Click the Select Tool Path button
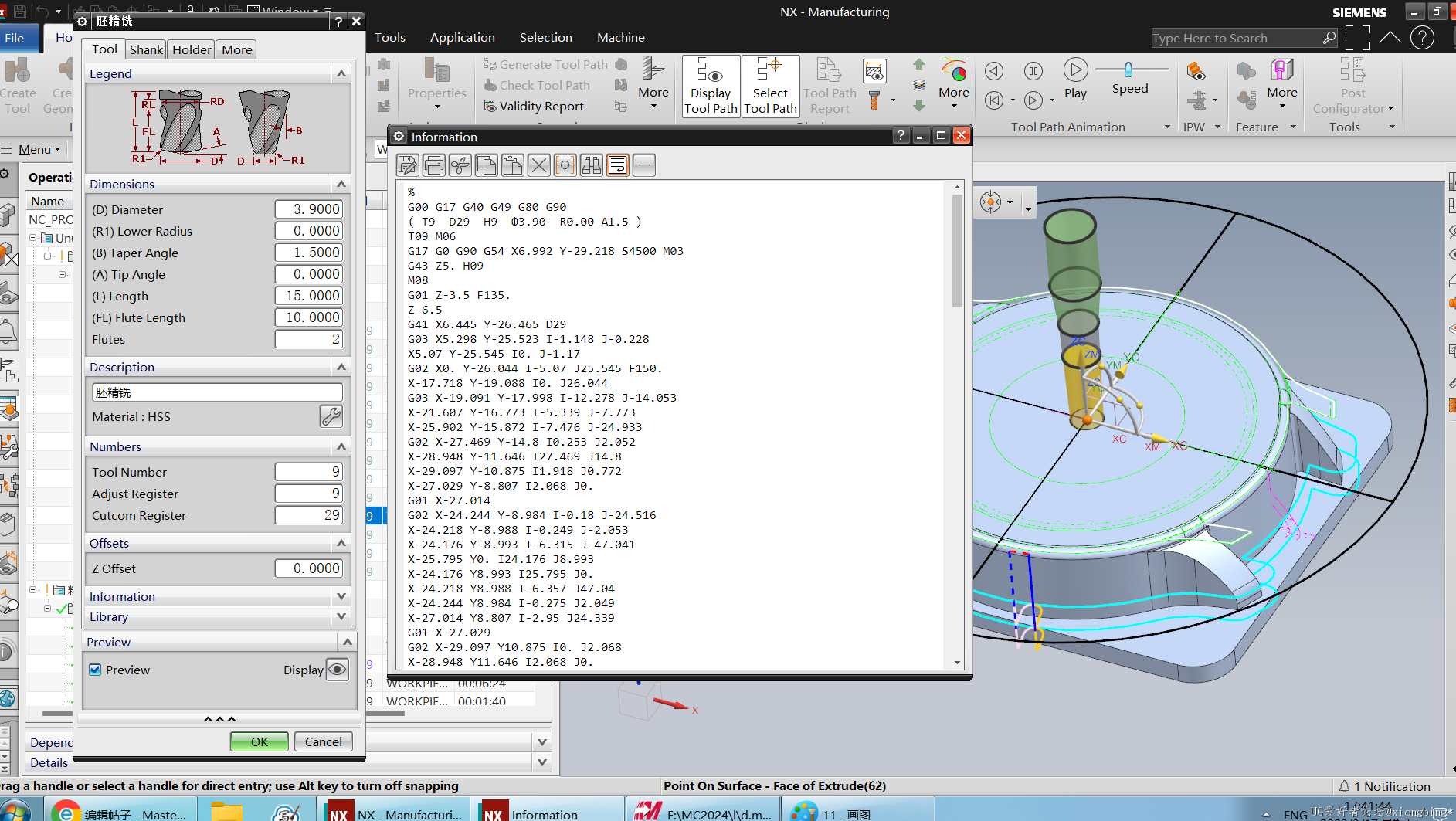Viewport: 1456px width, 821px height. [x=770, y=86]
